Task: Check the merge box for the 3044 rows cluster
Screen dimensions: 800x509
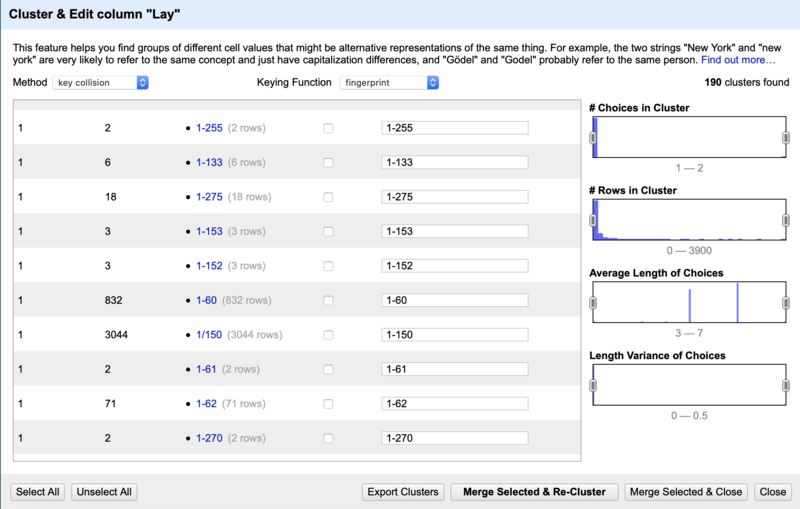Action: pos(328,335)
